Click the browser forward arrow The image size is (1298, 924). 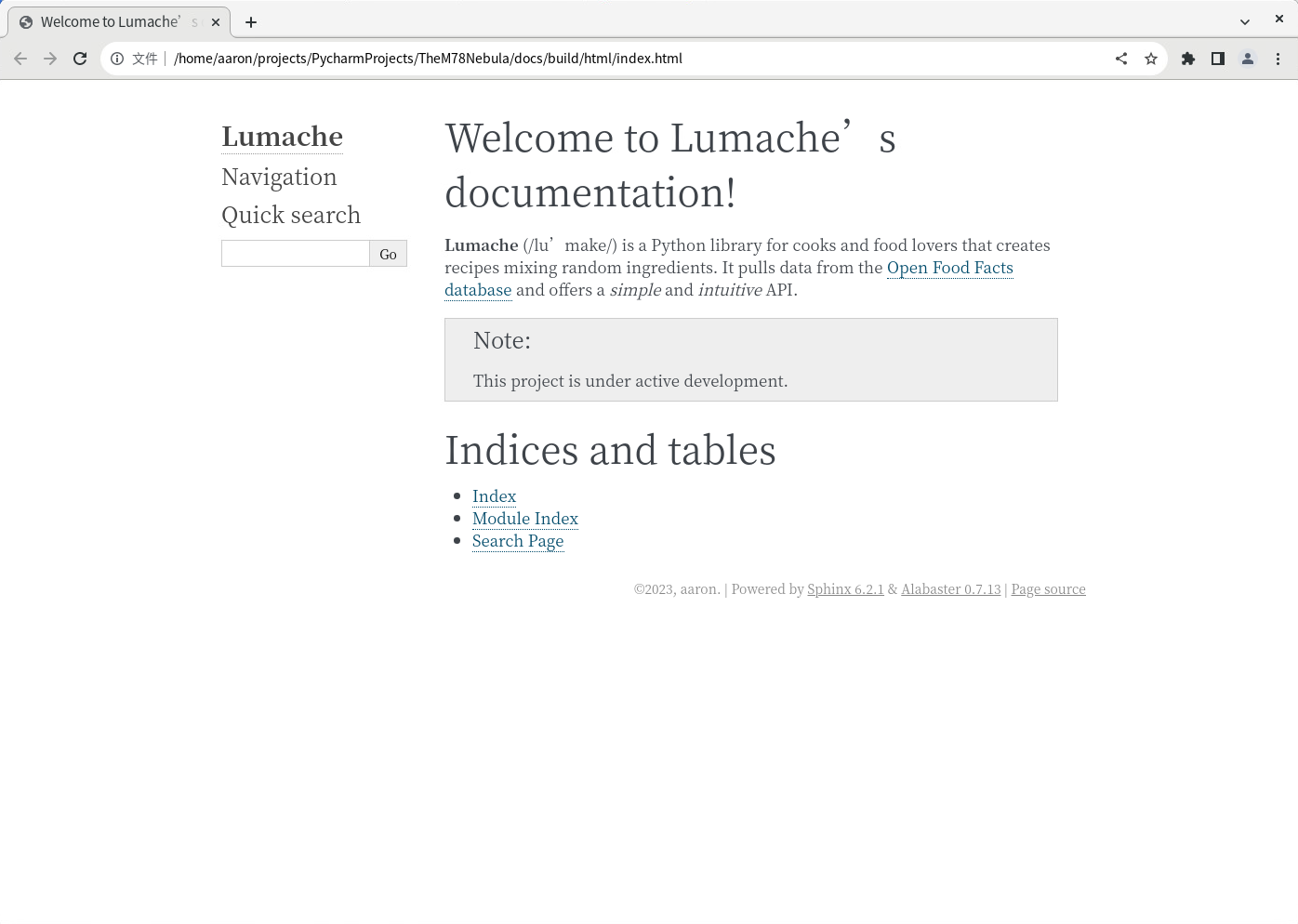click(x=50, y=59)
